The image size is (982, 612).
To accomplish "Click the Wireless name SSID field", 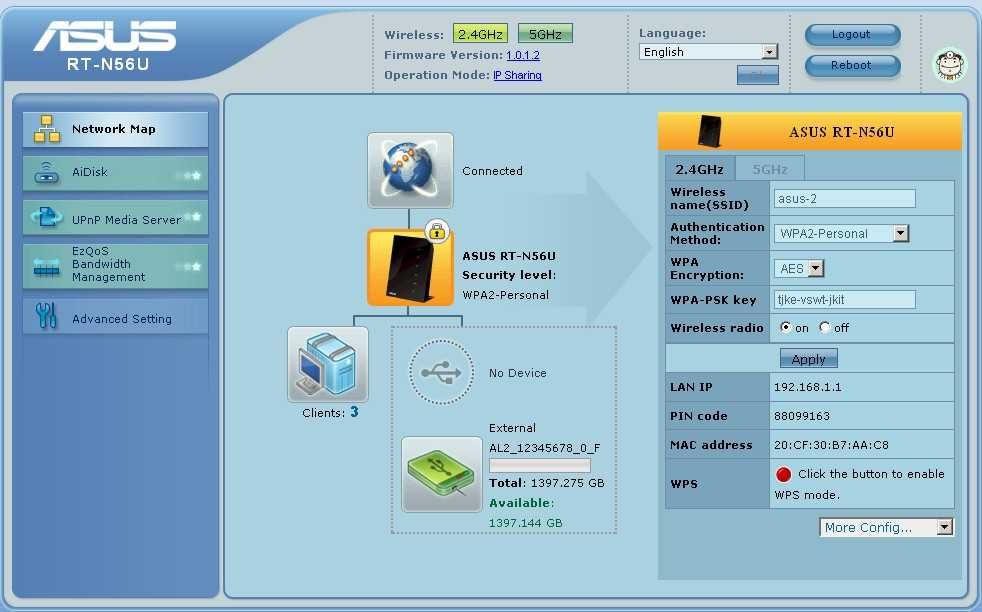I will 845,199.
